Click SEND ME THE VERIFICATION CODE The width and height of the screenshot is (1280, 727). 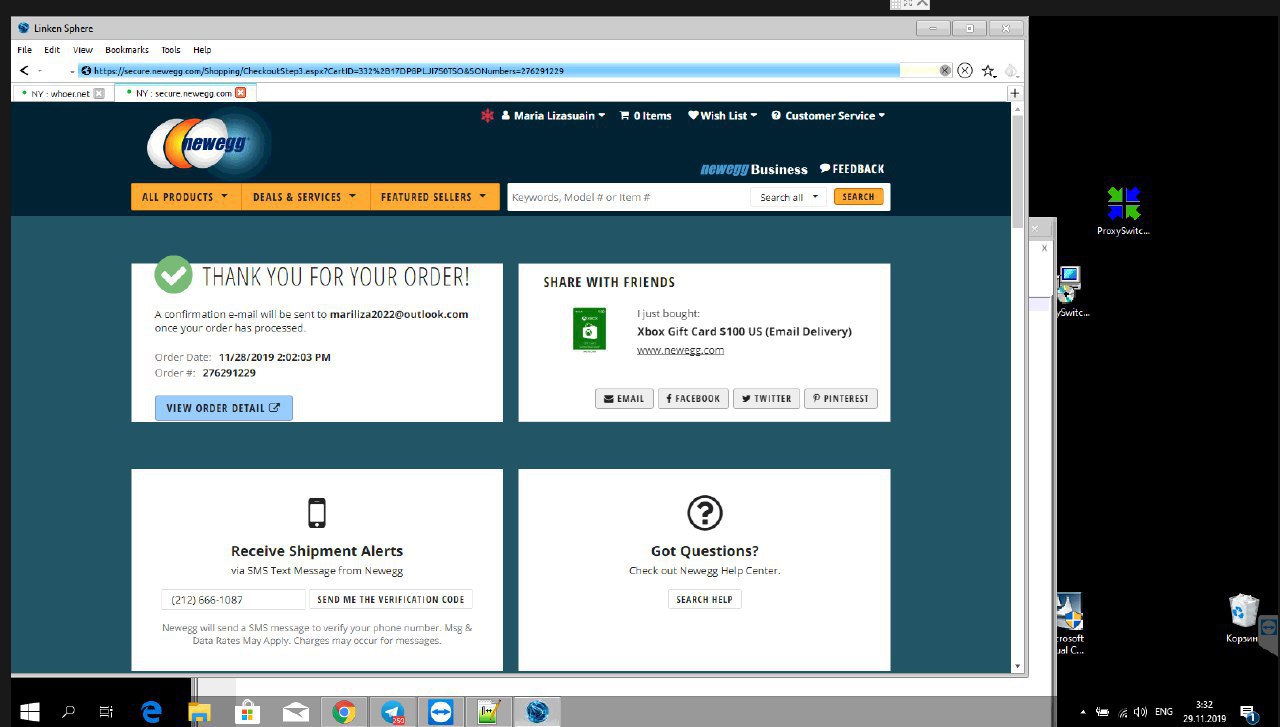point(391,600)
